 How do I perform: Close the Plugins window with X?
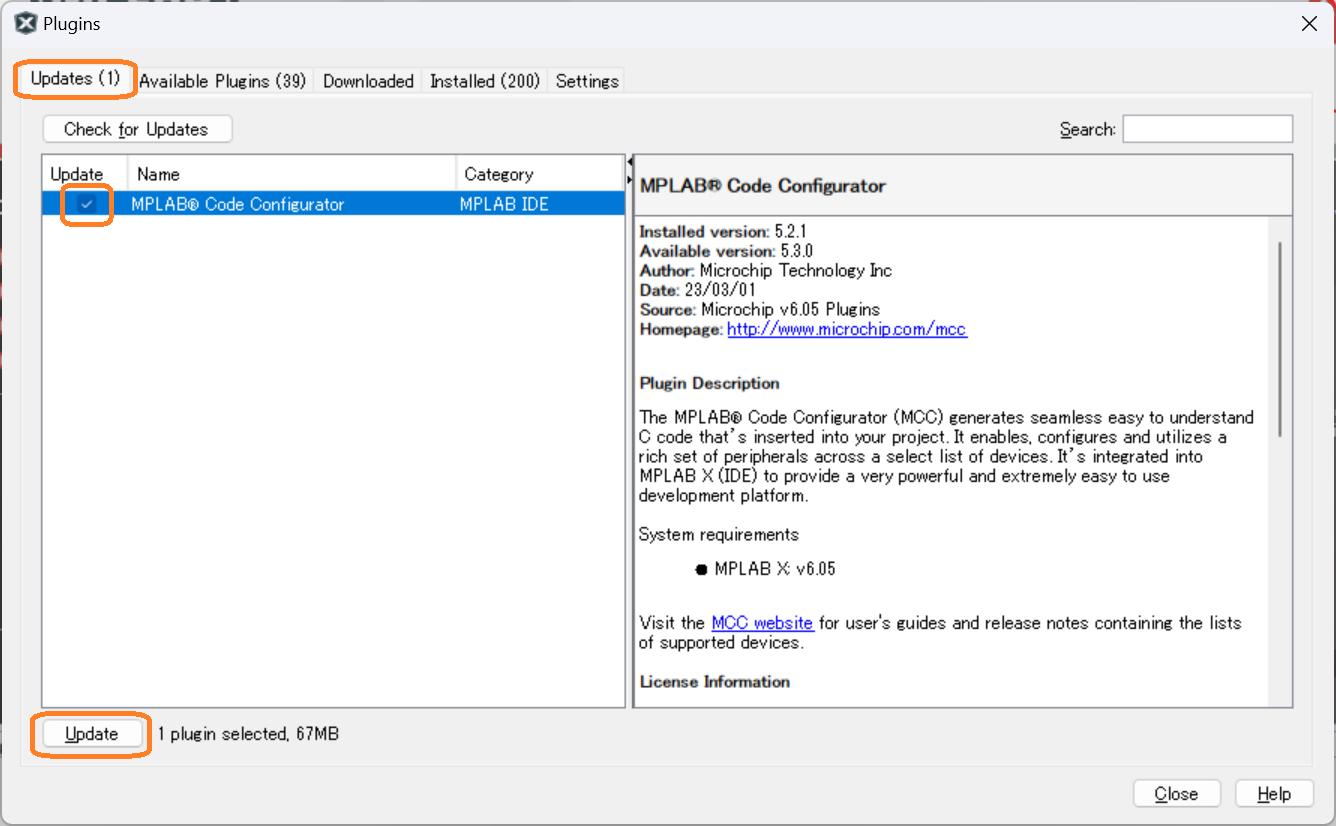(1309, 24)
